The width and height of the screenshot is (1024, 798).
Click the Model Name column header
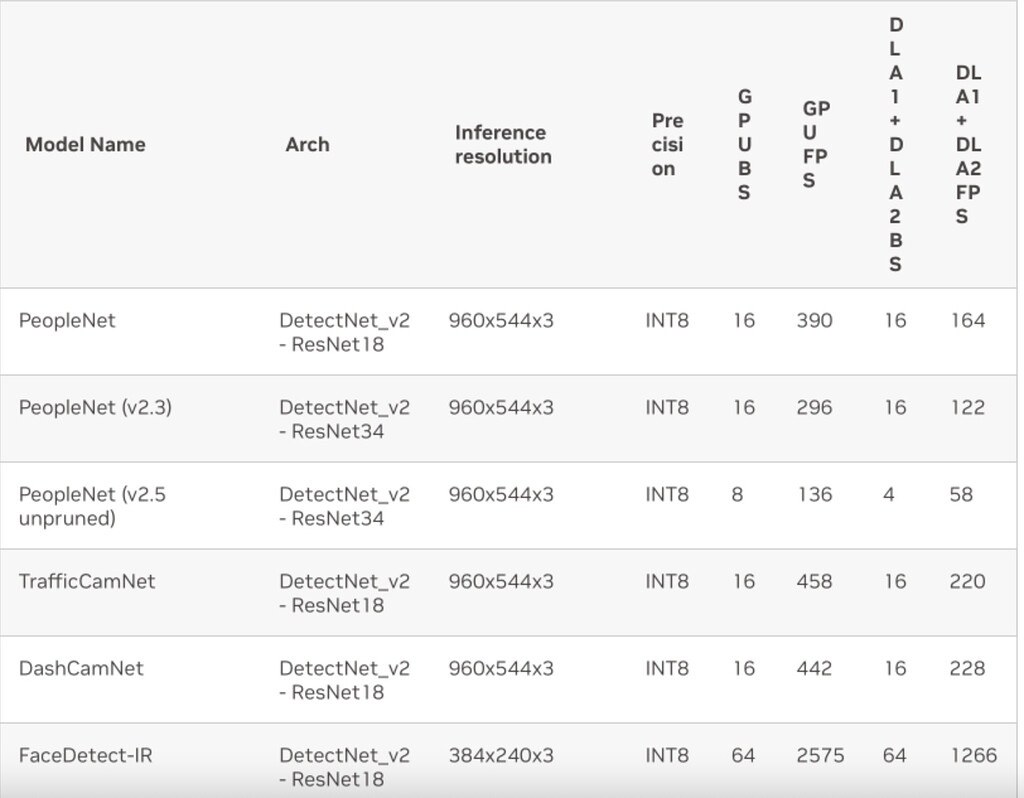coord(86,144)
